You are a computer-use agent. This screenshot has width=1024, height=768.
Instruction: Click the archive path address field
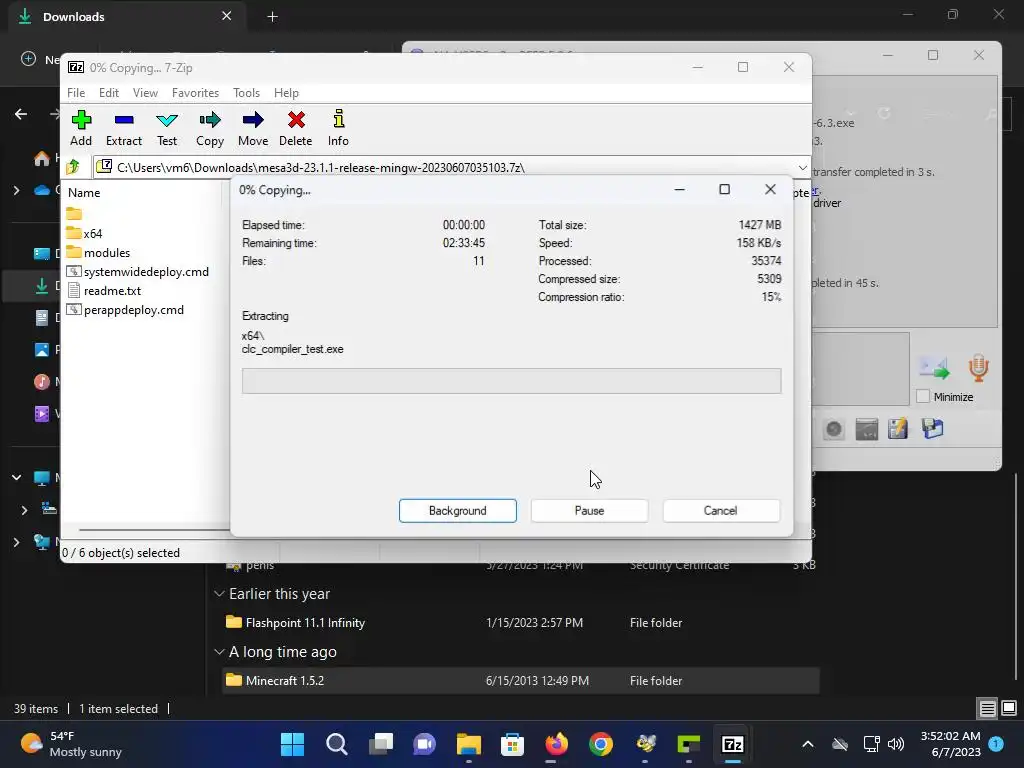(x=444, y=168)
